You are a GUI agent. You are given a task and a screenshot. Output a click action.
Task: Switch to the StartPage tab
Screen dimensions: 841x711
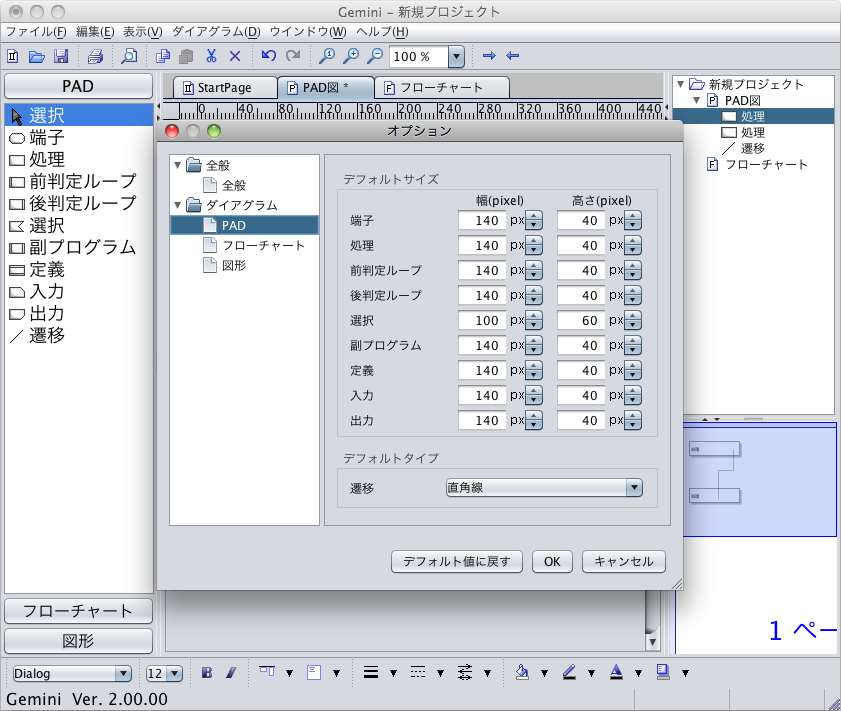click(225, 87)
